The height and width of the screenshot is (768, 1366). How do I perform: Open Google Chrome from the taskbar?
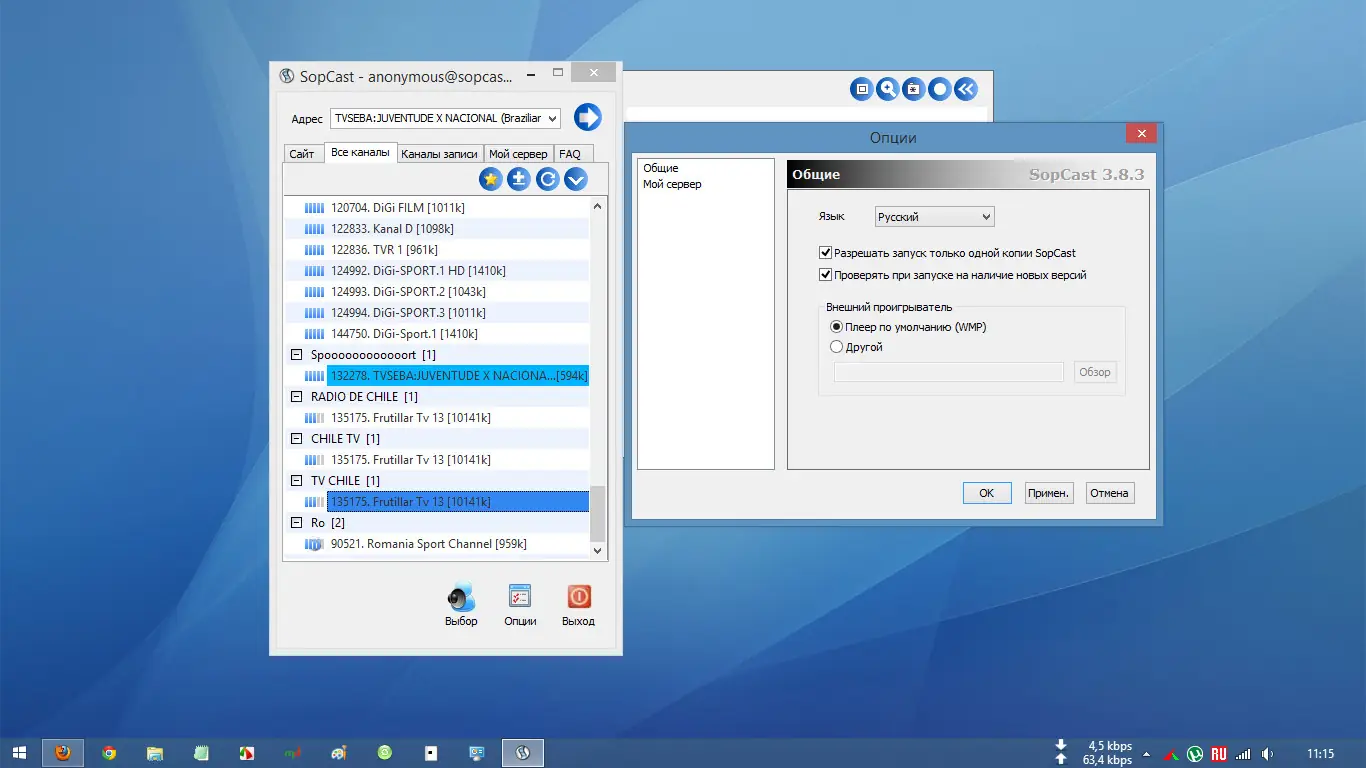tap(109, 753)
